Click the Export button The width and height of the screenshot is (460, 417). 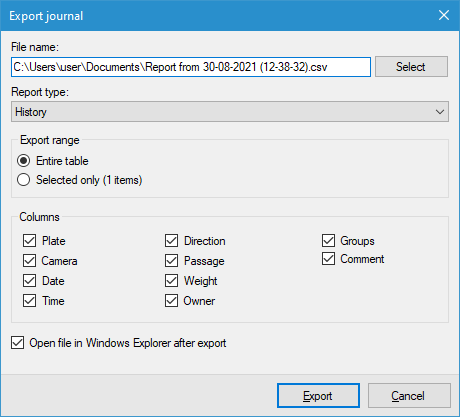(318, 395)
